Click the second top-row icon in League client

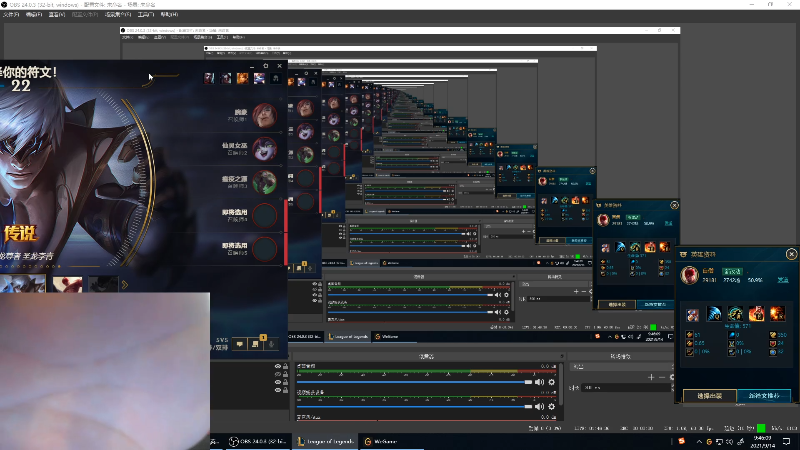pos(226,78)
